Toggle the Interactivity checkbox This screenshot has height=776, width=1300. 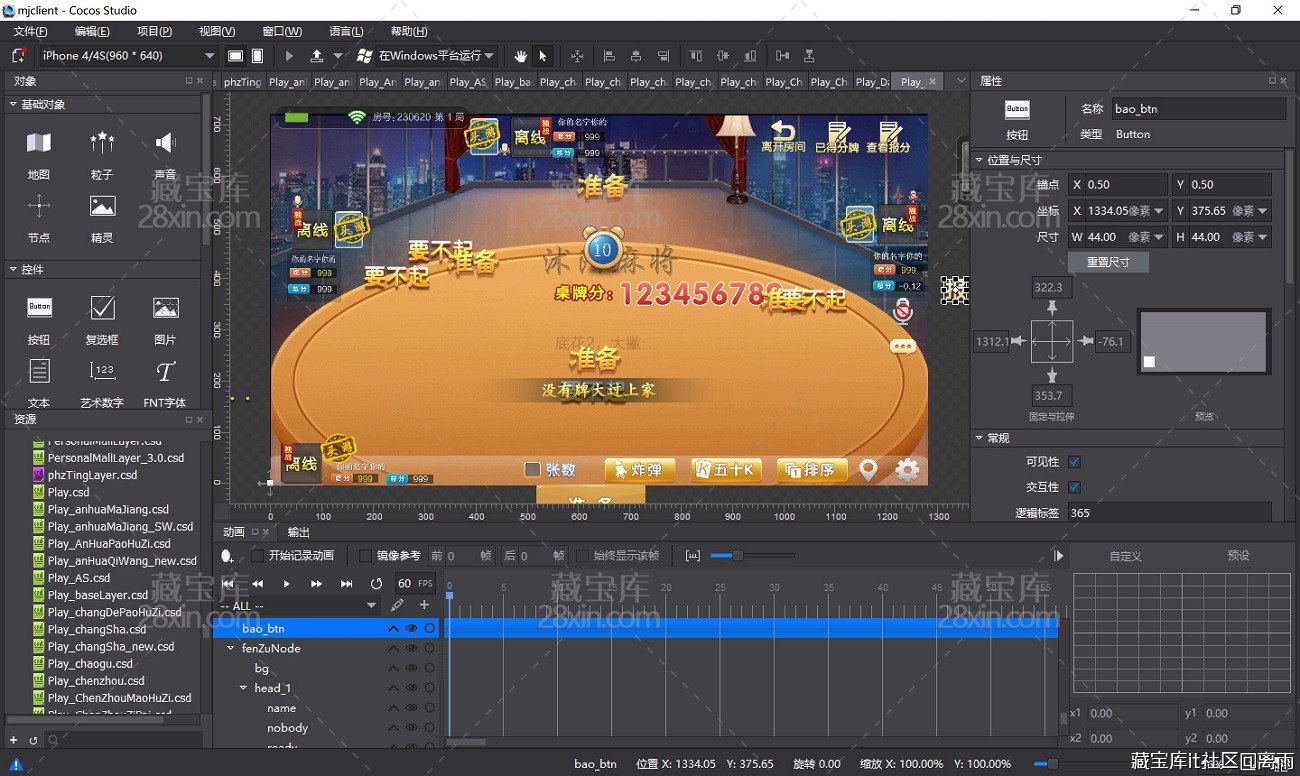[1074, 487]
